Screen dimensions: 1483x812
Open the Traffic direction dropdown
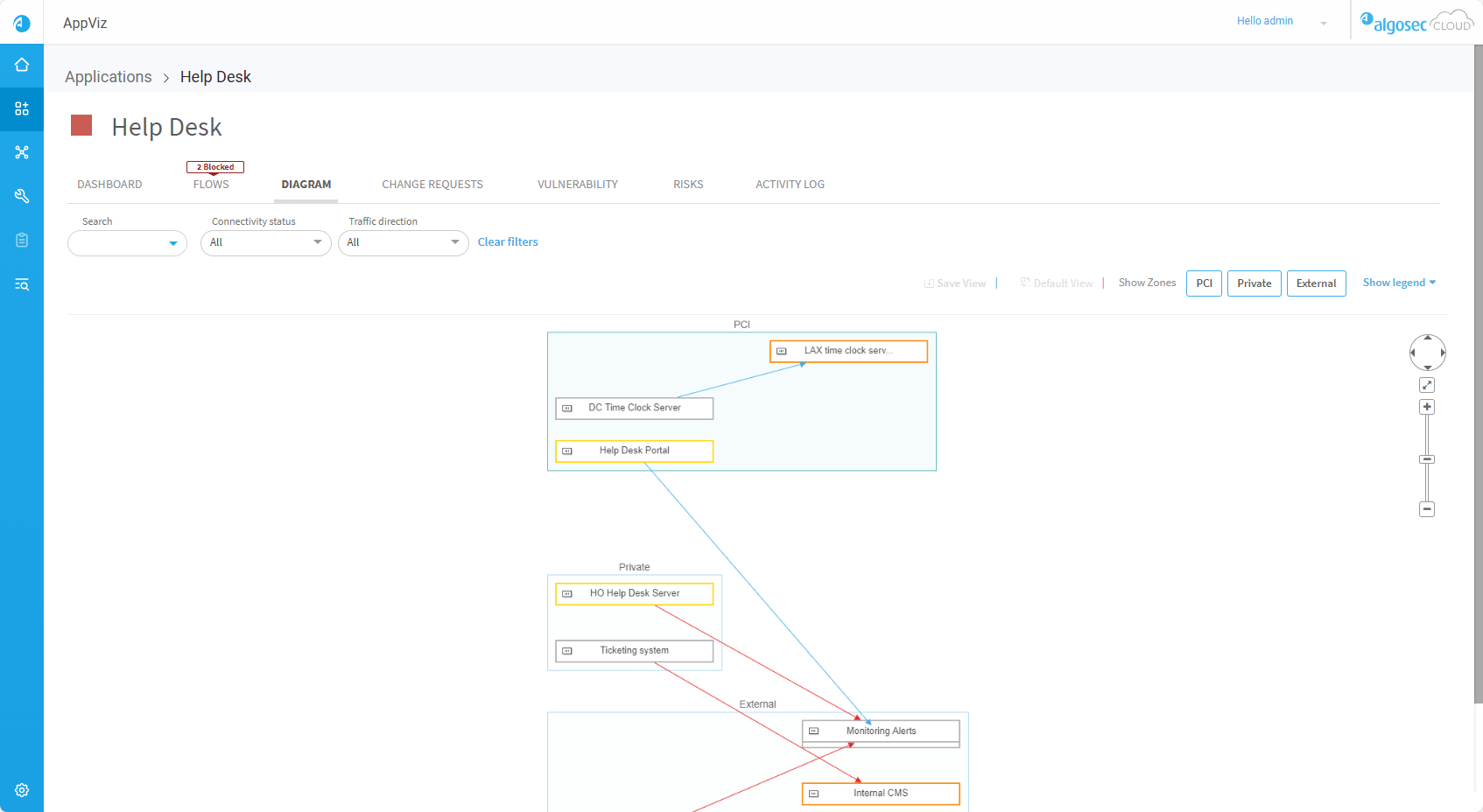tap(403, 242)
